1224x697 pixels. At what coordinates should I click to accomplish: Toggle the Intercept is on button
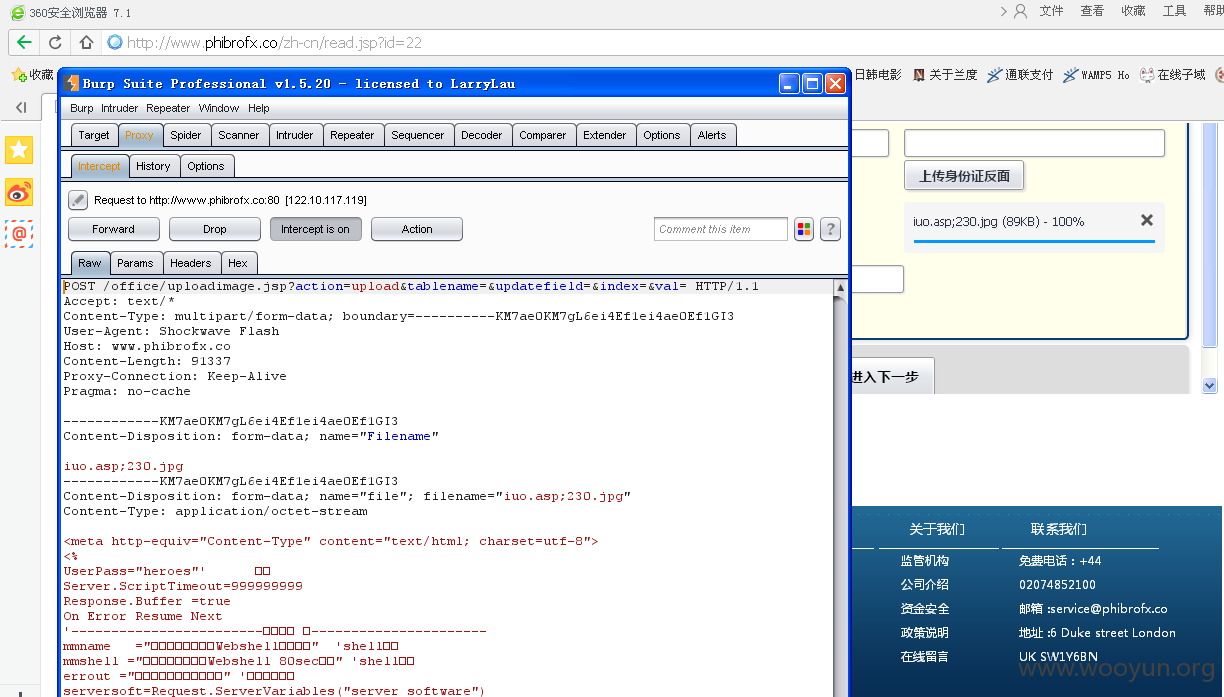(x=315, y=229)
